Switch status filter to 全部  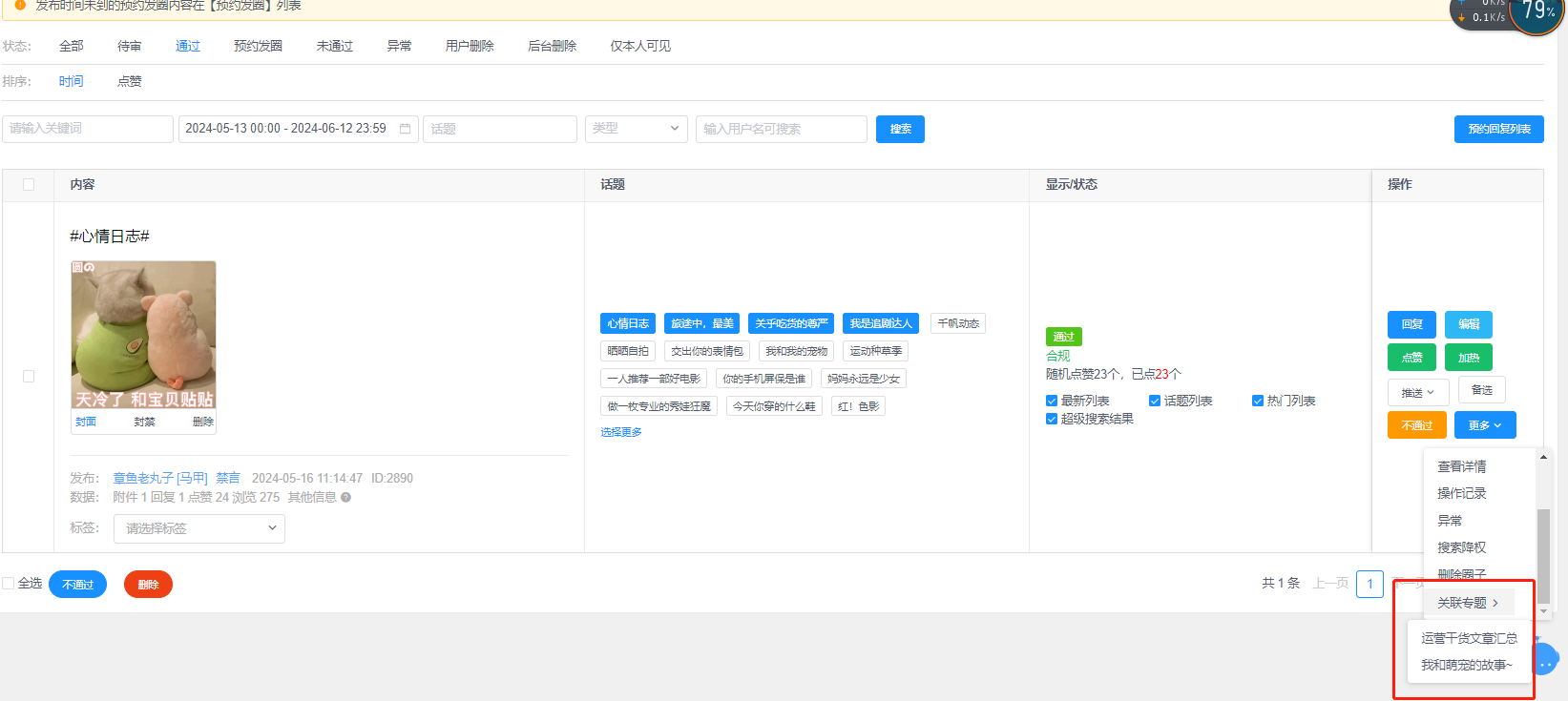(x=72, y=46)
